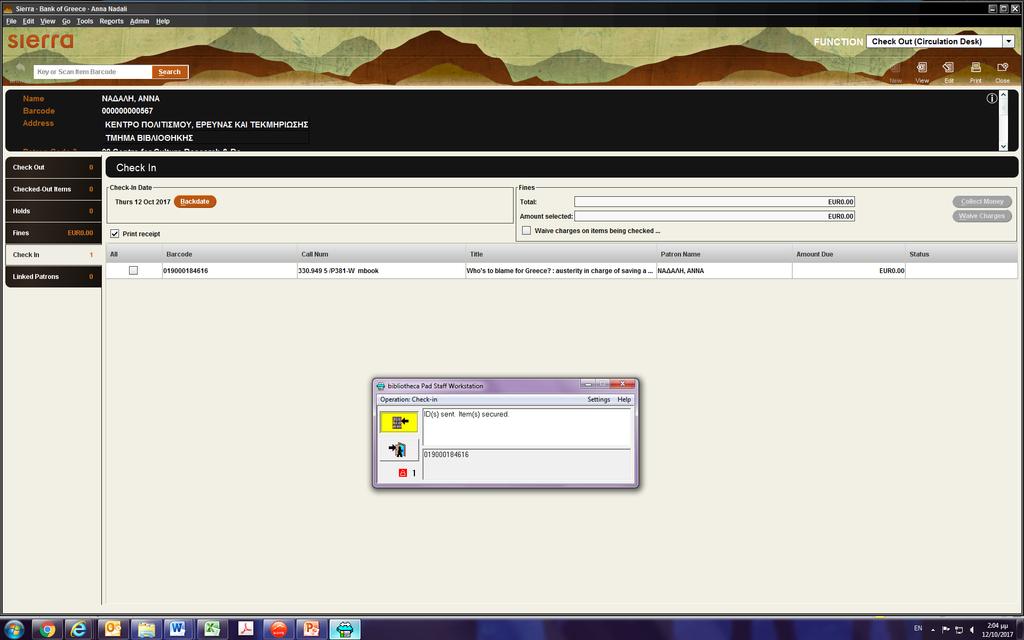Click the Fines Total field
The width and height of the screenshot is (1024, 640).
714,202
